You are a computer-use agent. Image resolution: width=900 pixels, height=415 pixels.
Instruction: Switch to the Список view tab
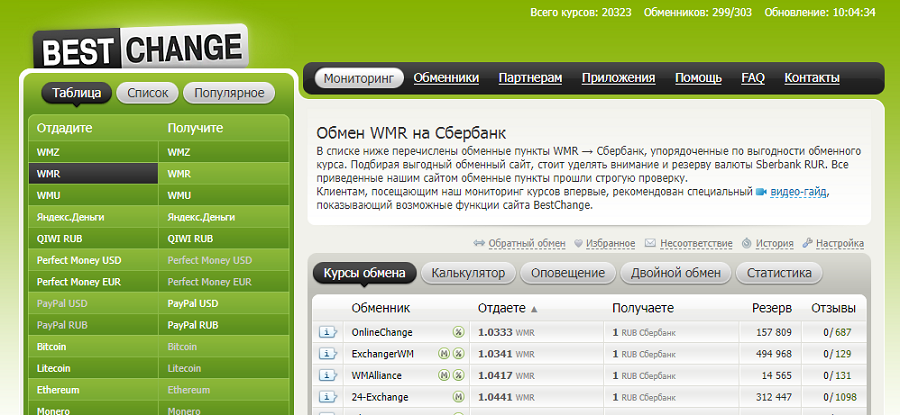[x=148, y=93]
